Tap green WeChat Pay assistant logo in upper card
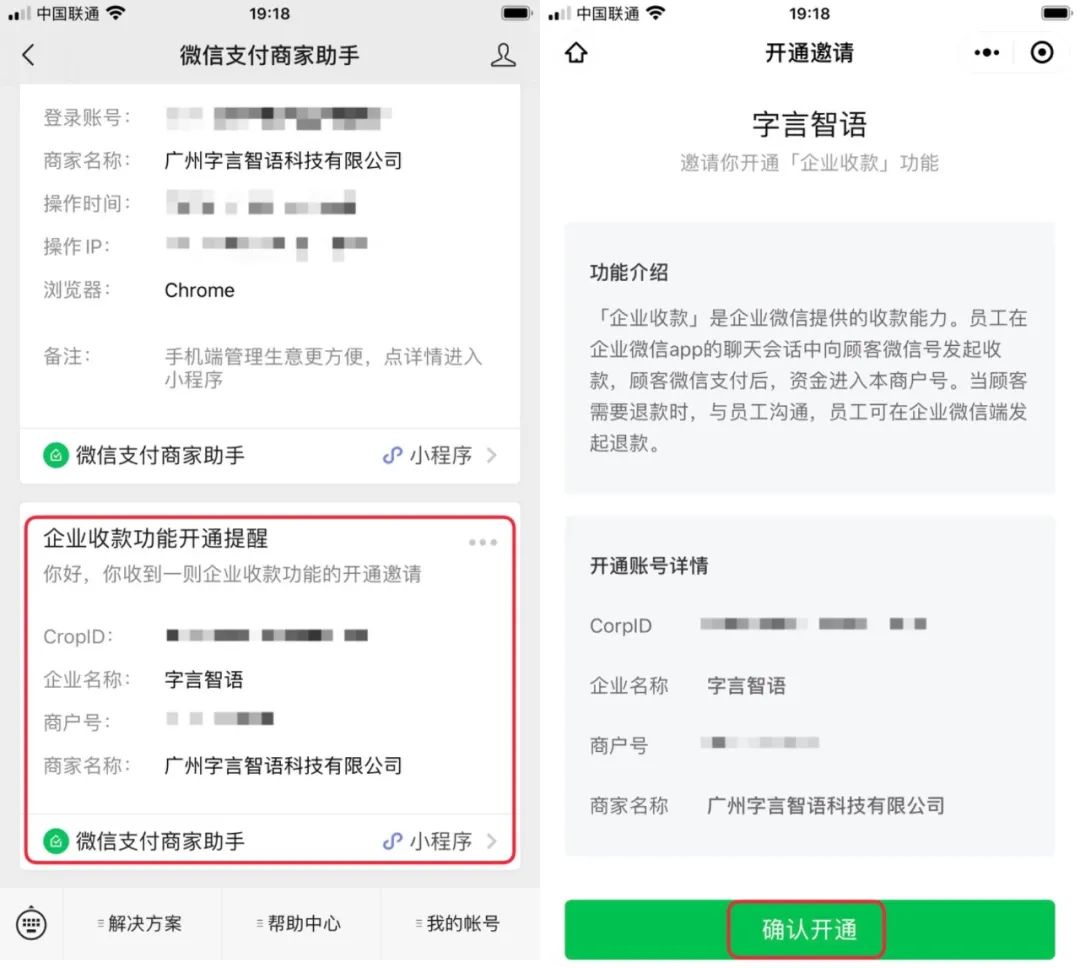This screenshot has width=1080, height=968. coord(56,455)
